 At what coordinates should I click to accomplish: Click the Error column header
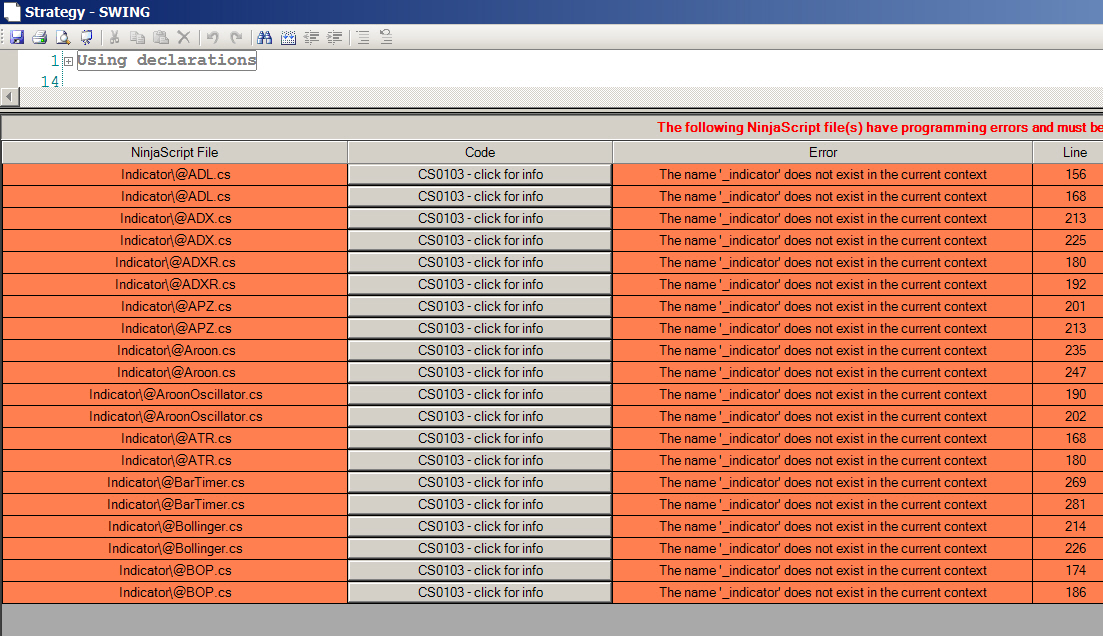coord(823,152)
